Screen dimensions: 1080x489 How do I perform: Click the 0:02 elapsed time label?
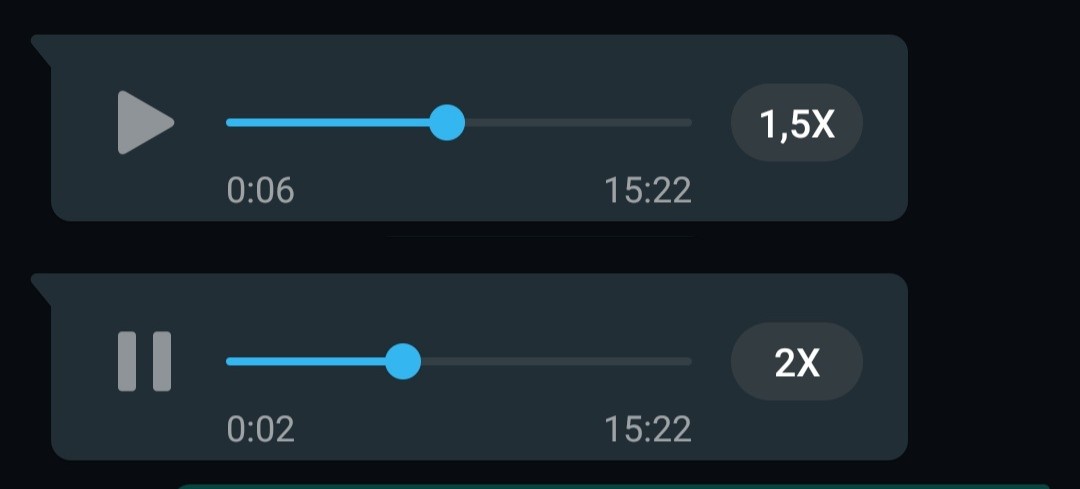[260, 430]
